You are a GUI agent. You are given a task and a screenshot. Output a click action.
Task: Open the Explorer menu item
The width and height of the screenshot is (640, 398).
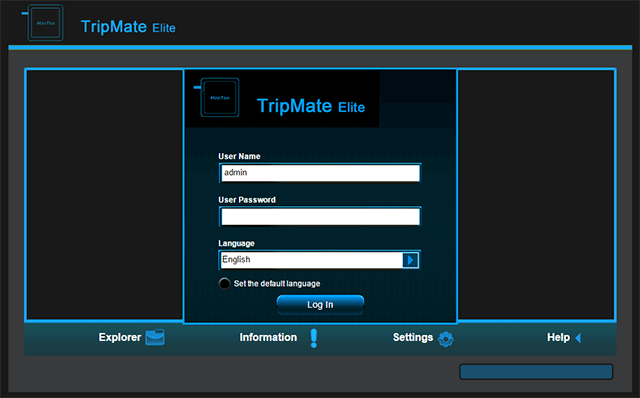(x=120, y=337)
